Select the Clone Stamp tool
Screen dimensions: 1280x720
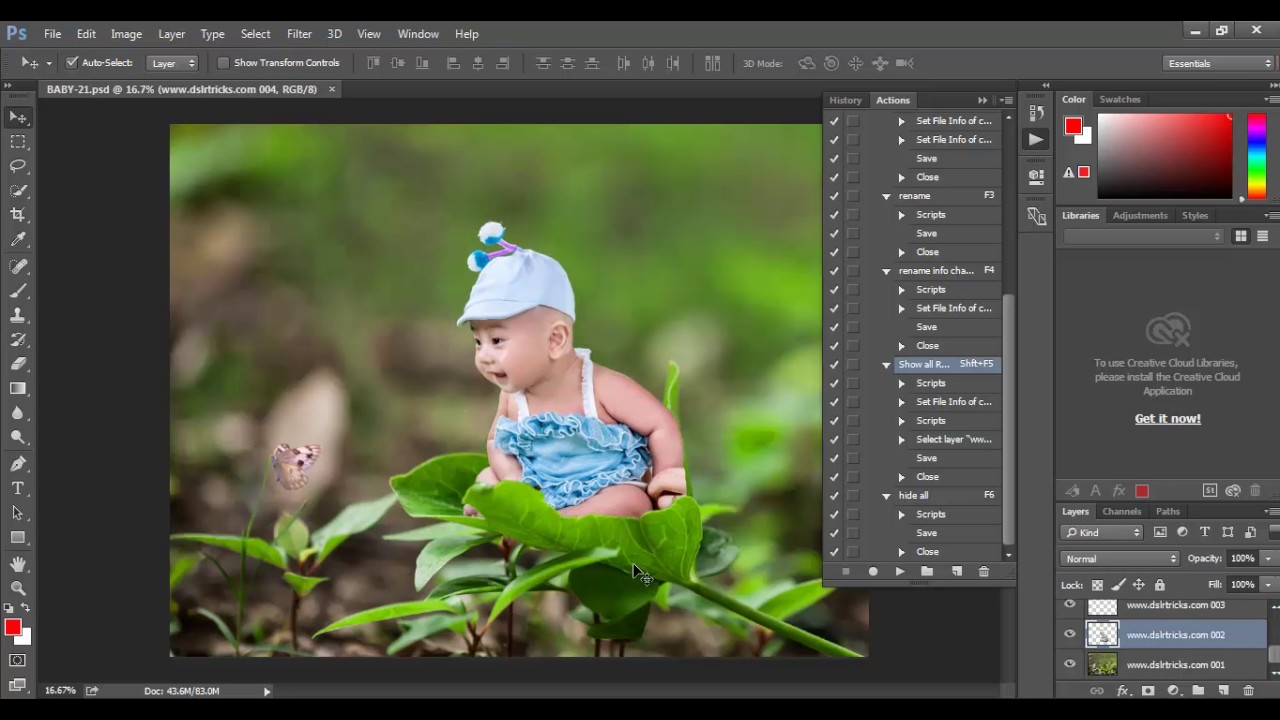pos(18,316)
